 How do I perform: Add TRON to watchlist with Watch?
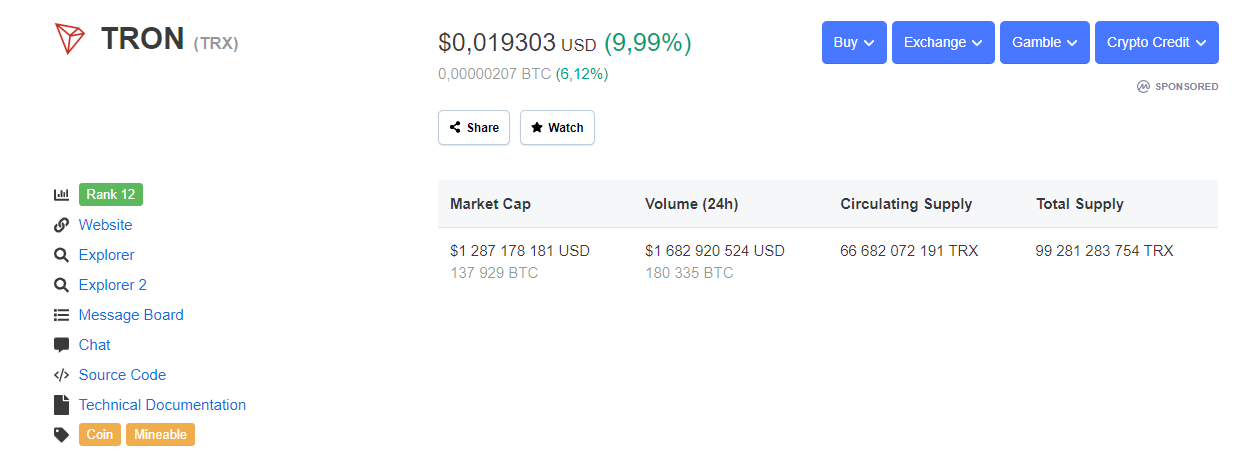(557, 128)
